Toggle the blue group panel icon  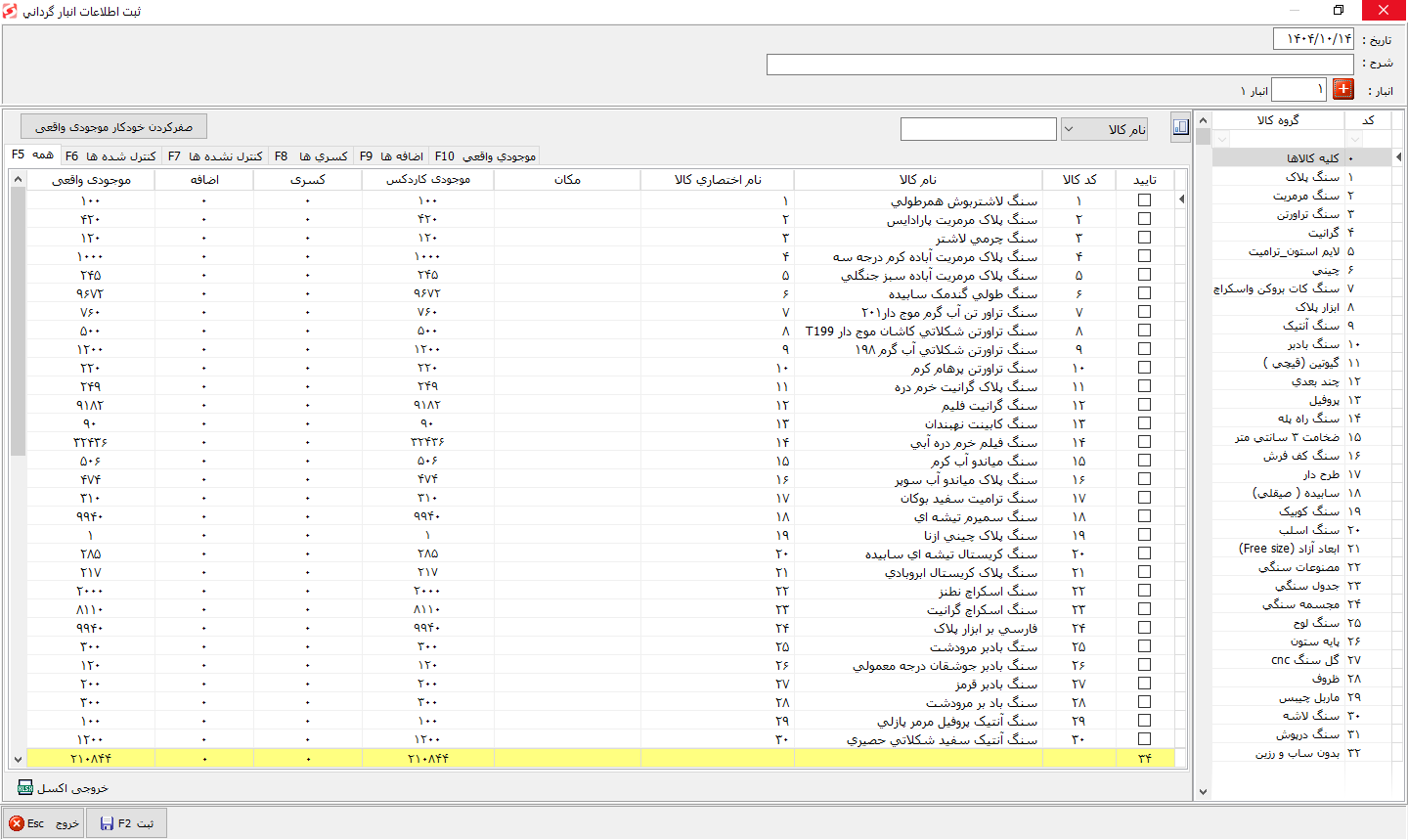tap(1180, 128)
